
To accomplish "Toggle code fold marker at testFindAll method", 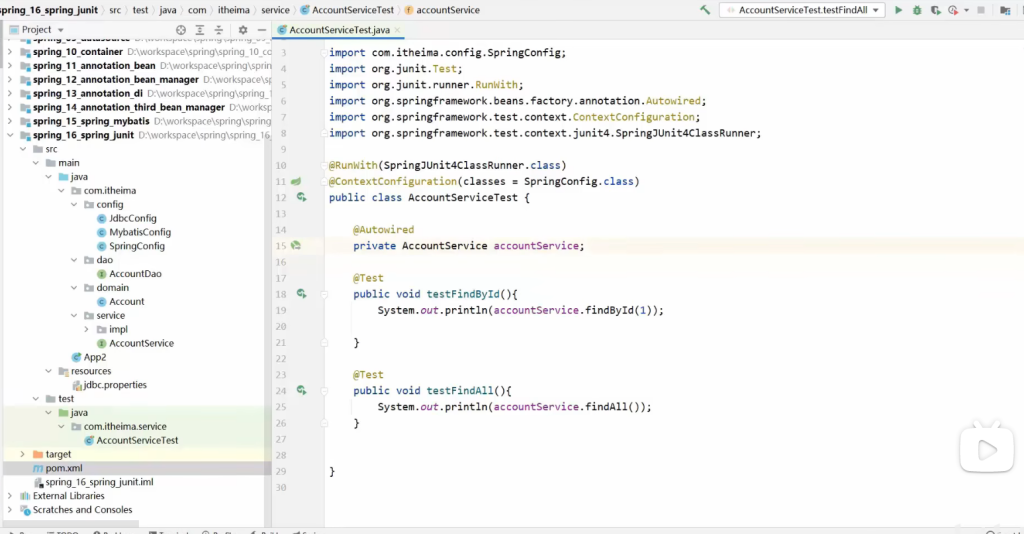I will tap(324, 391).
